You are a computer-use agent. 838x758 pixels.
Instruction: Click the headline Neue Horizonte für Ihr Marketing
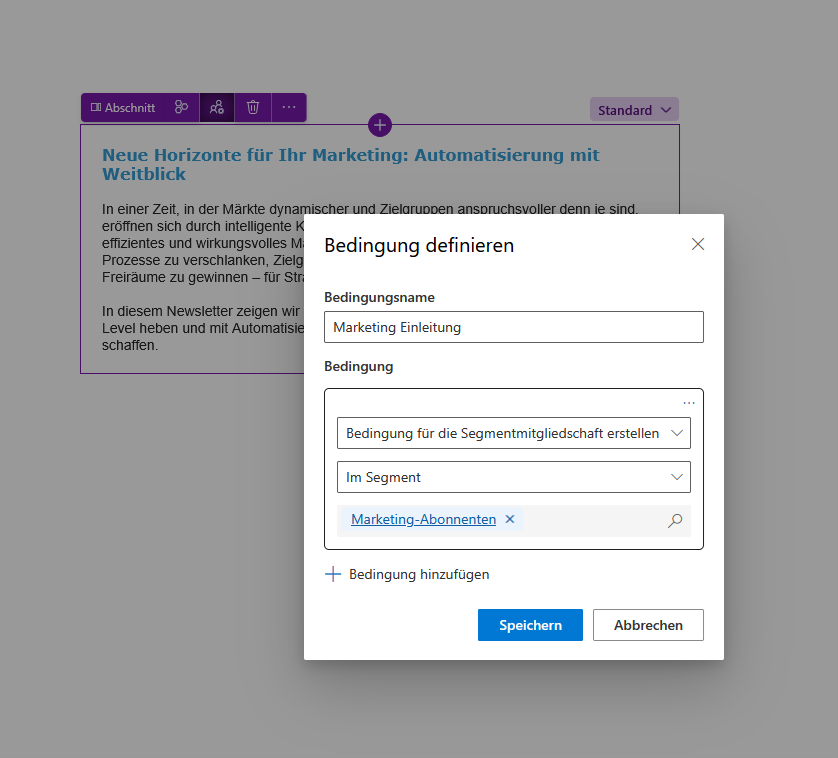(351, 165)
